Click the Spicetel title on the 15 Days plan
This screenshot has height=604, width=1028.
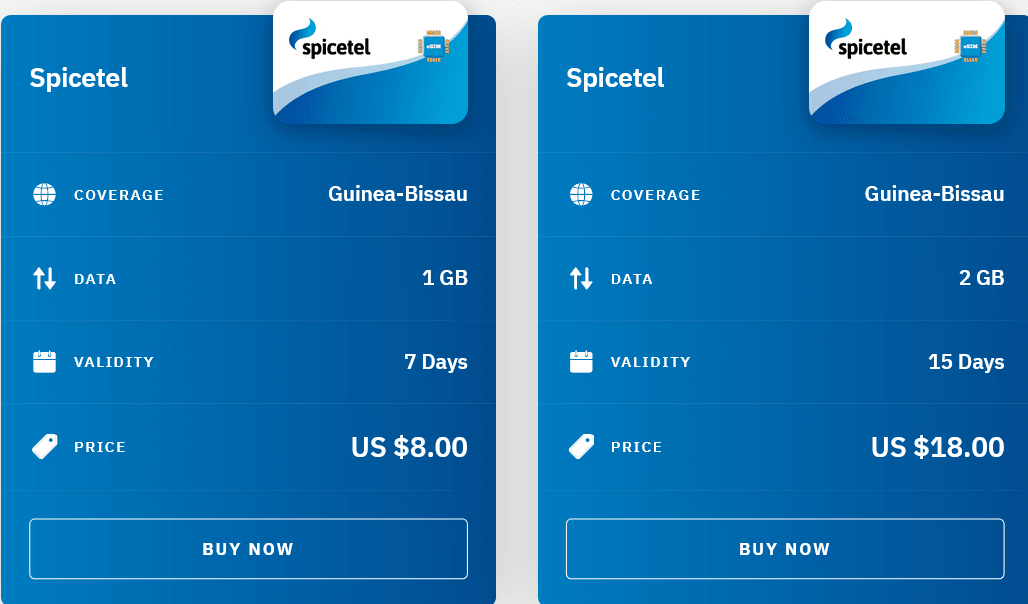pyautogui.click(x=615, y=78)
